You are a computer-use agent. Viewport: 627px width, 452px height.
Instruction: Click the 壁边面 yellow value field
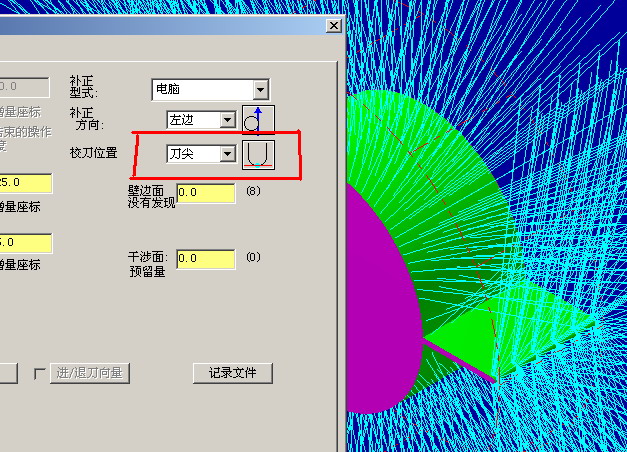tap(206, 193)
